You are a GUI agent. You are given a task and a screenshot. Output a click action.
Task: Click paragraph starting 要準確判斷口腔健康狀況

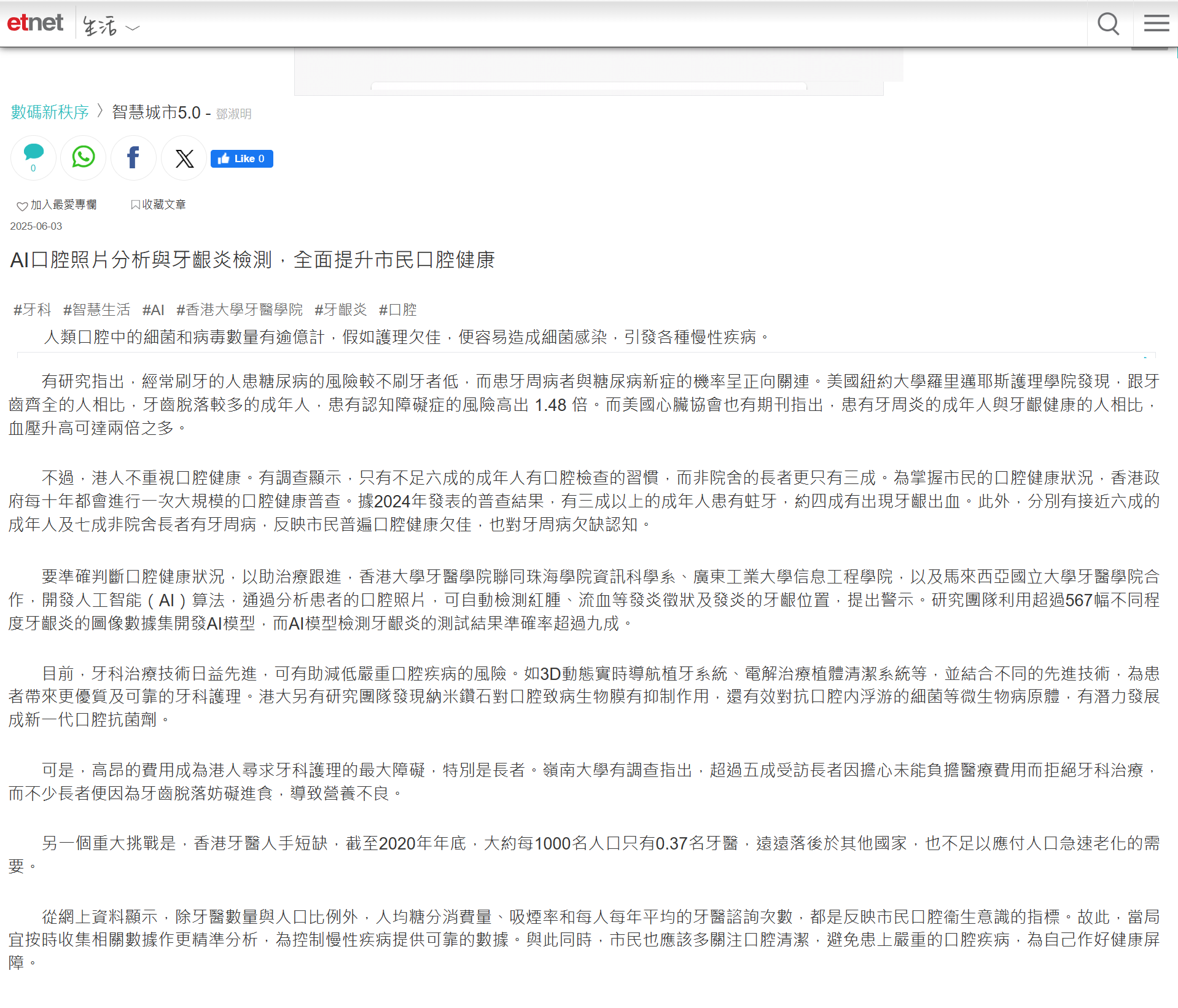coord(584,600)
